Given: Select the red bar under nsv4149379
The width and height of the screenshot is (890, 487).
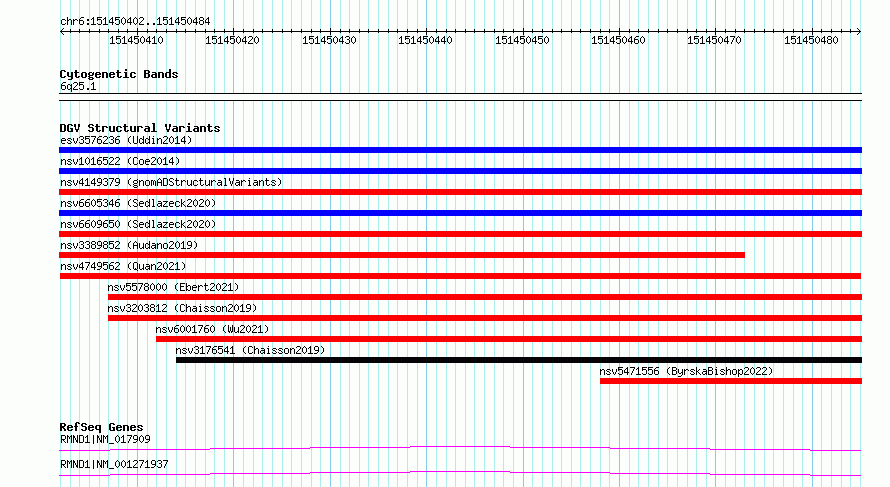Looking at the screenshot, I should (460, 192).
